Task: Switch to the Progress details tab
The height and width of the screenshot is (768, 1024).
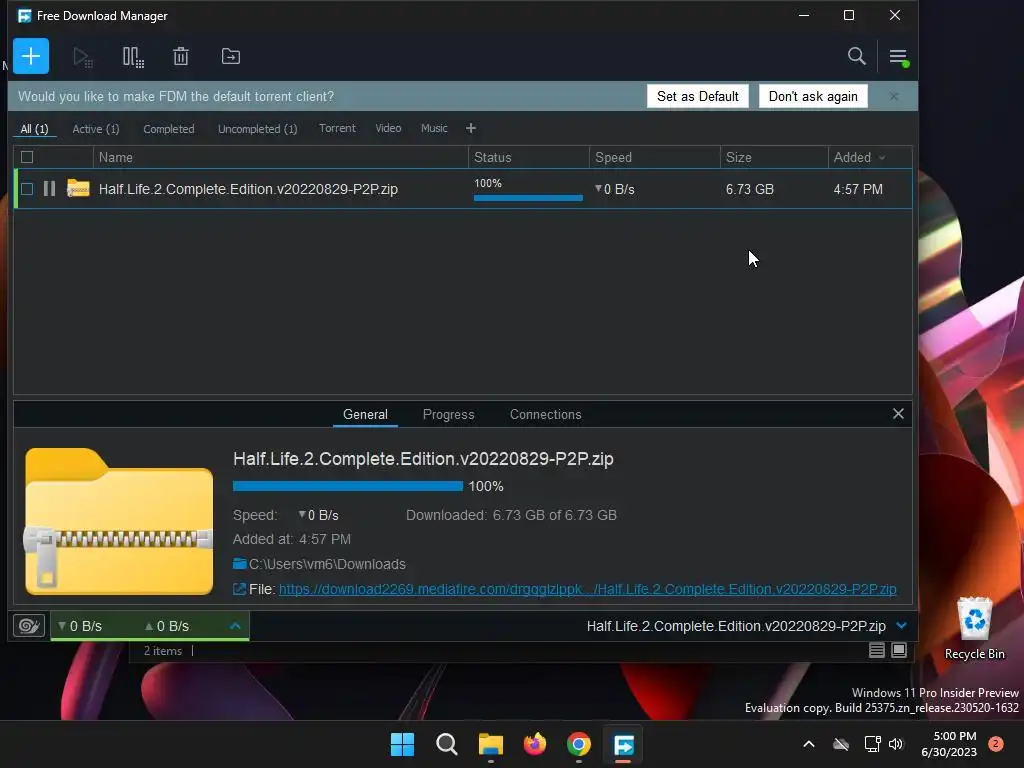Action: [449, 414]
